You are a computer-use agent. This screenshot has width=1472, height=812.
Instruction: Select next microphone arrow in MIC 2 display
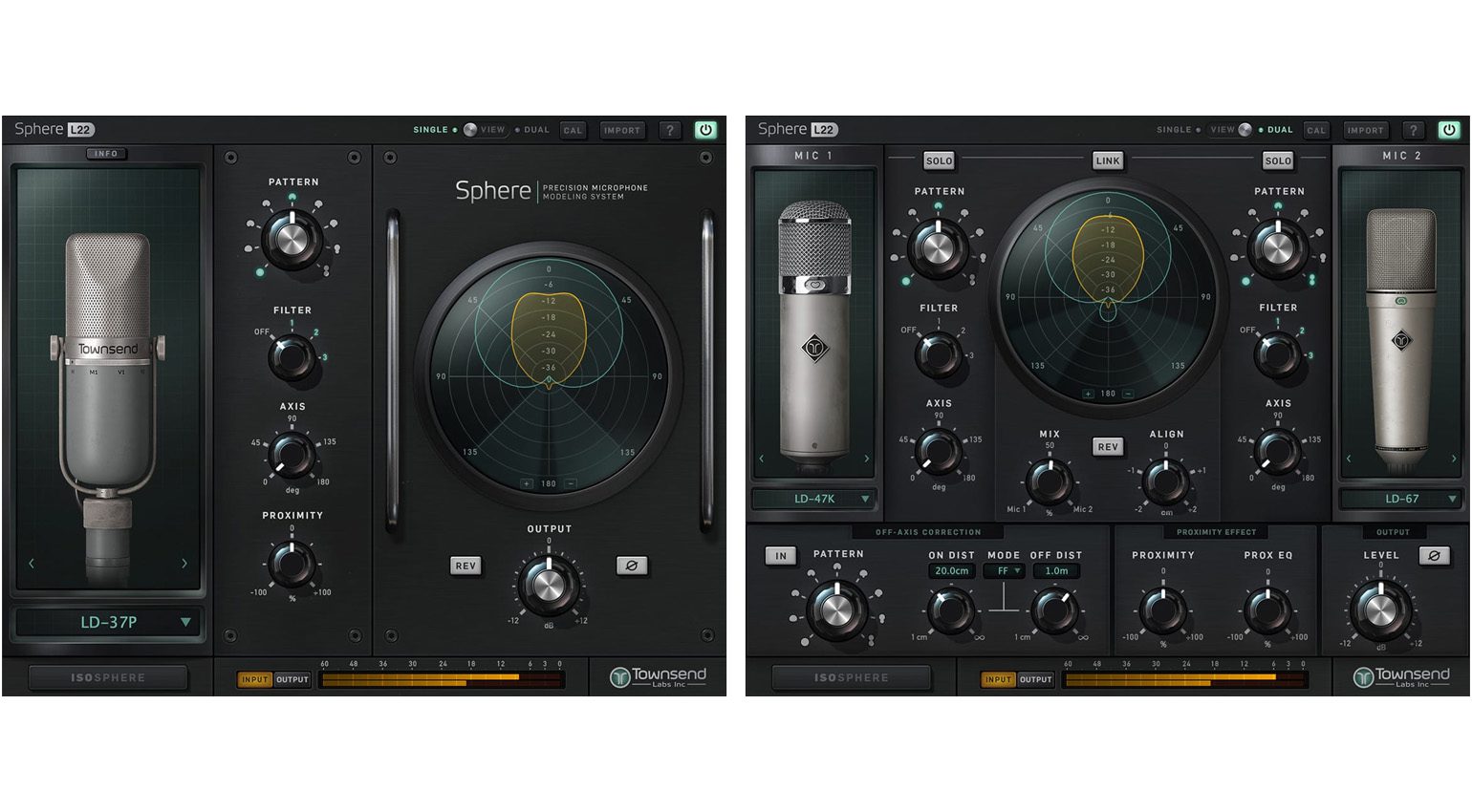(1454, 459)
